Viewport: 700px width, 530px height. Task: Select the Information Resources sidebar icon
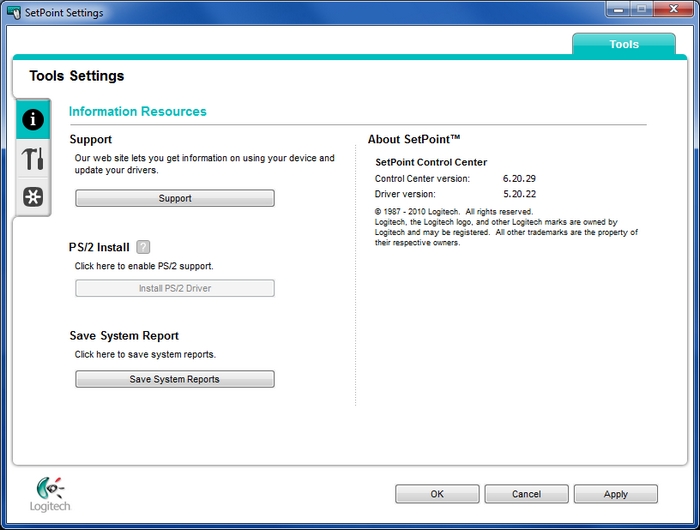coord(33,119)
